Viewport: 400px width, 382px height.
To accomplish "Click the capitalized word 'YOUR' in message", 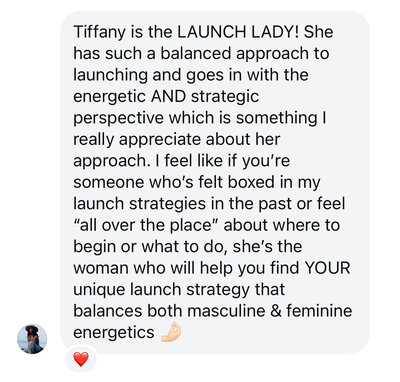I will point(327,268).
